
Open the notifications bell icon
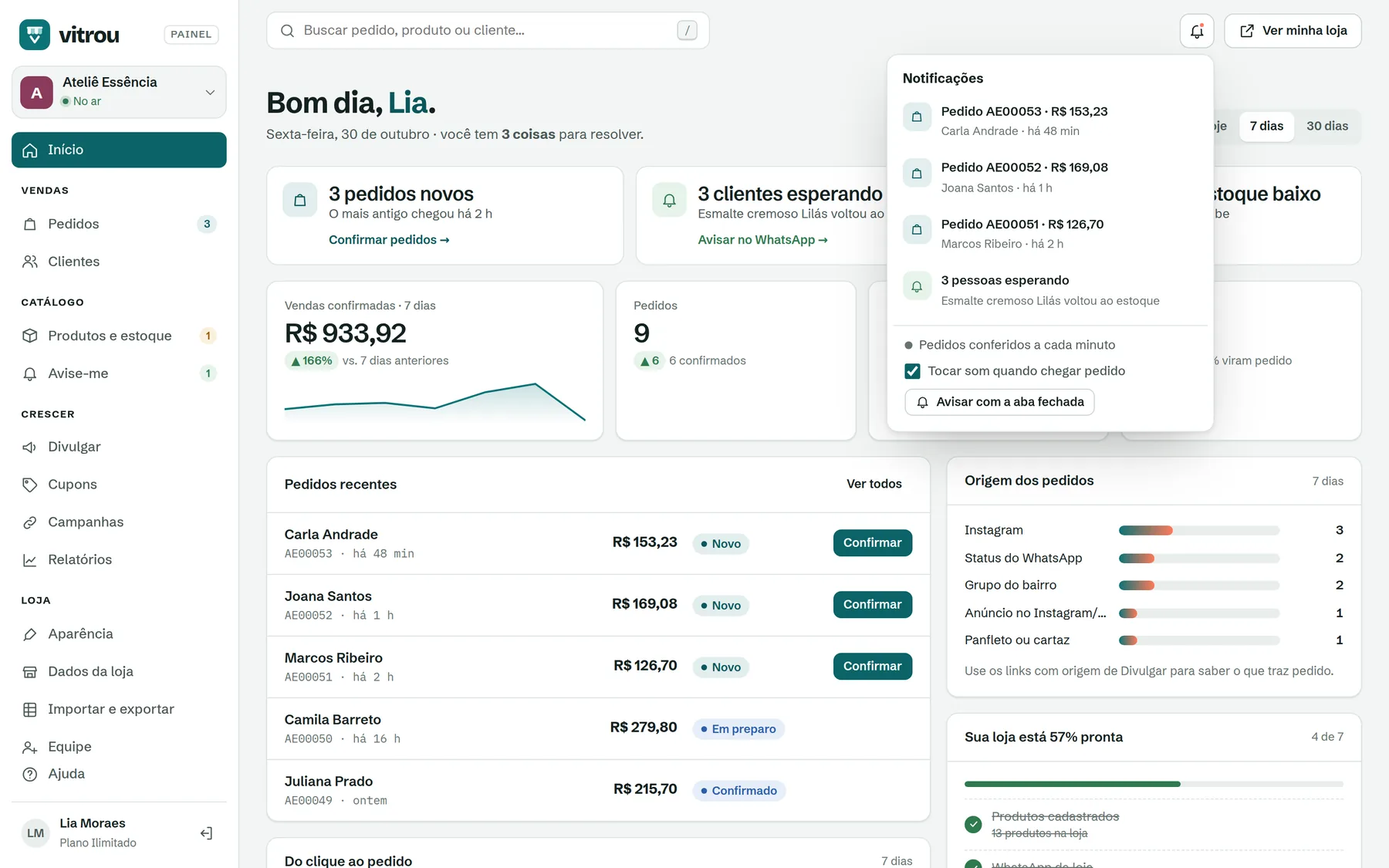pyautogui.click(x=1197, y=31)
